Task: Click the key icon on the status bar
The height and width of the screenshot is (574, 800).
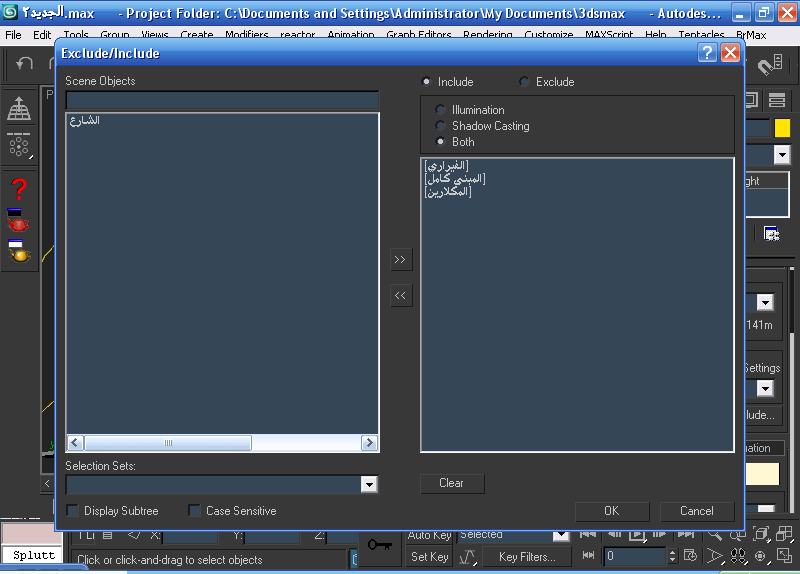Action: 380,545
